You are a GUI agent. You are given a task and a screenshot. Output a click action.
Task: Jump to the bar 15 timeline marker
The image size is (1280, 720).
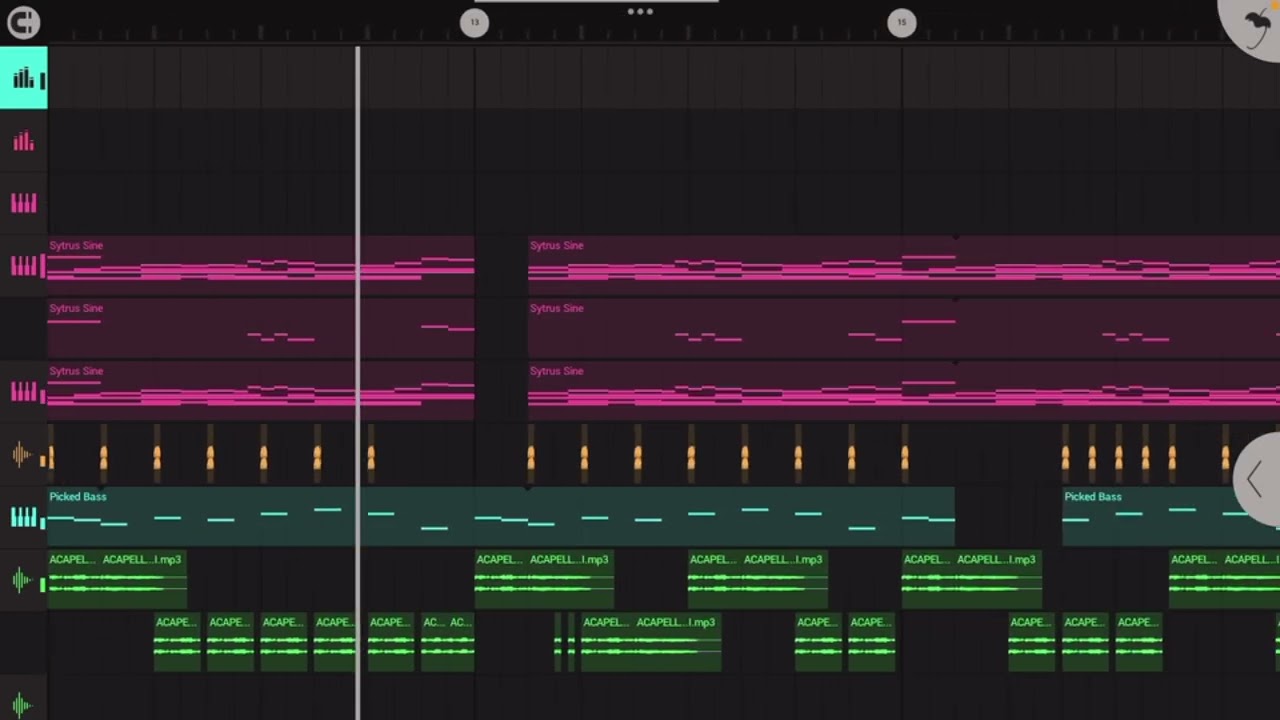click(901, 22)
